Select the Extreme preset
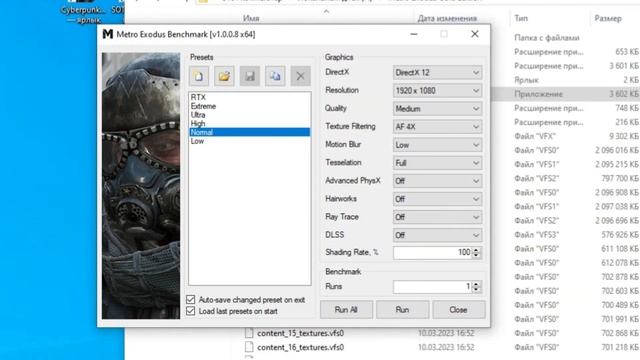Viewport: 640px width, 360px height. [x=249, y=106]
